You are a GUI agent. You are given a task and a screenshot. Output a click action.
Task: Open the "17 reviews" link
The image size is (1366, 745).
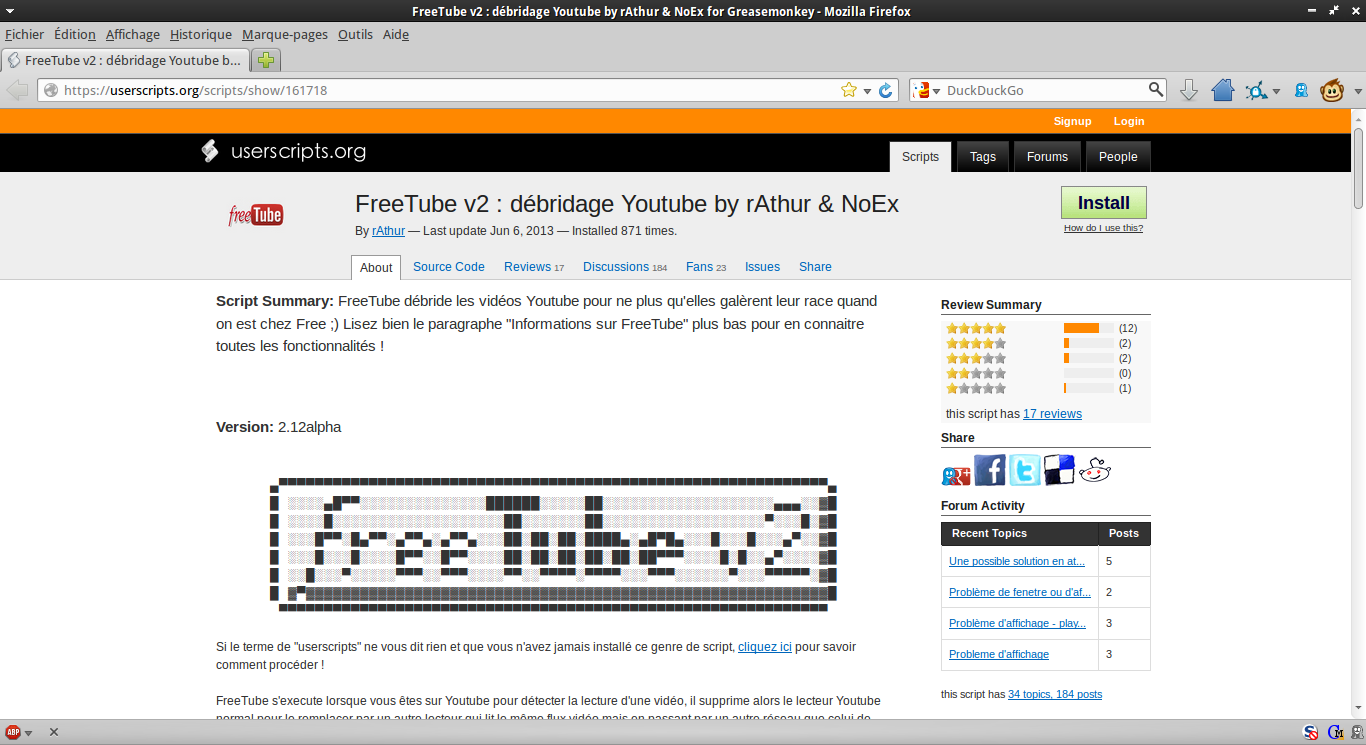1052,414
